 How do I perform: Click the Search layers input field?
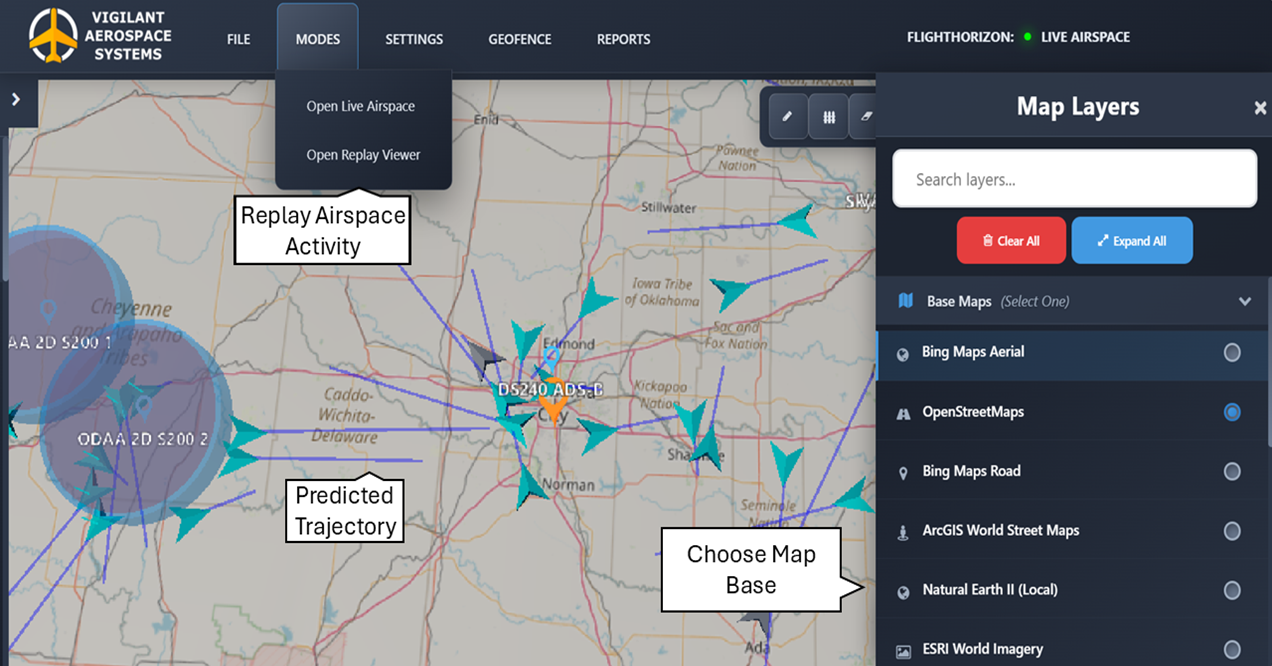point(1074,180)
